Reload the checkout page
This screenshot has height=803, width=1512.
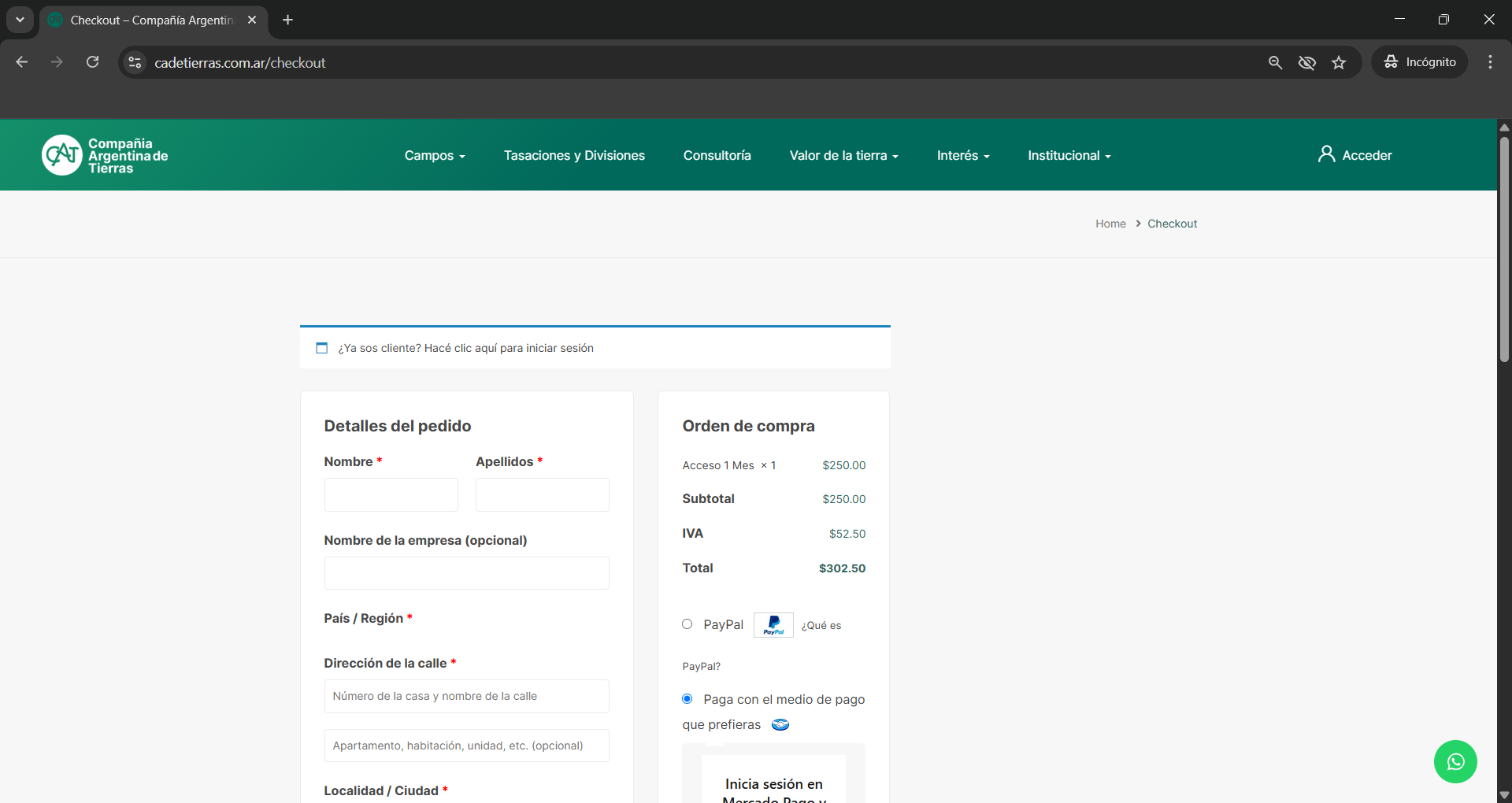click(93, 62)
